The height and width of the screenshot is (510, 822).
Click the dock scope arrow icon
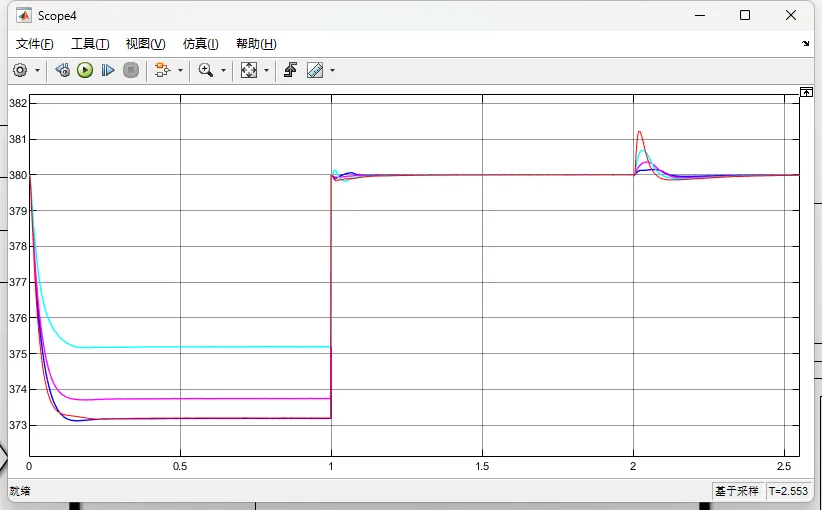click(x=806, y=44)
